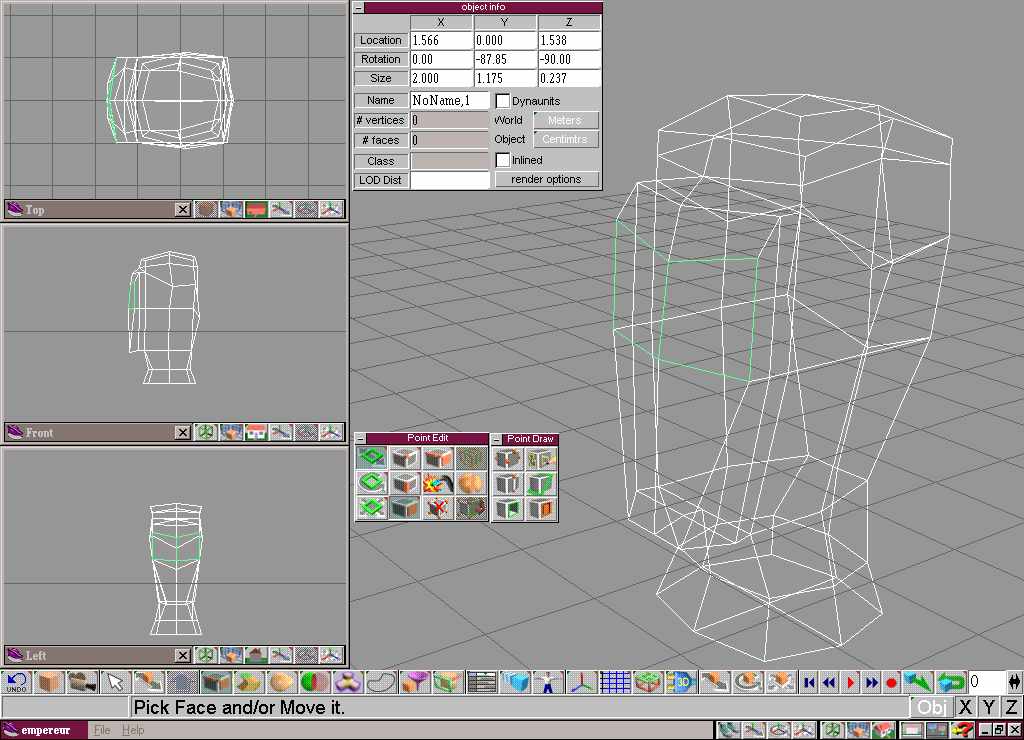Jump to the first animation frame
Screen dimensions: 1024x740
point(809,683)
